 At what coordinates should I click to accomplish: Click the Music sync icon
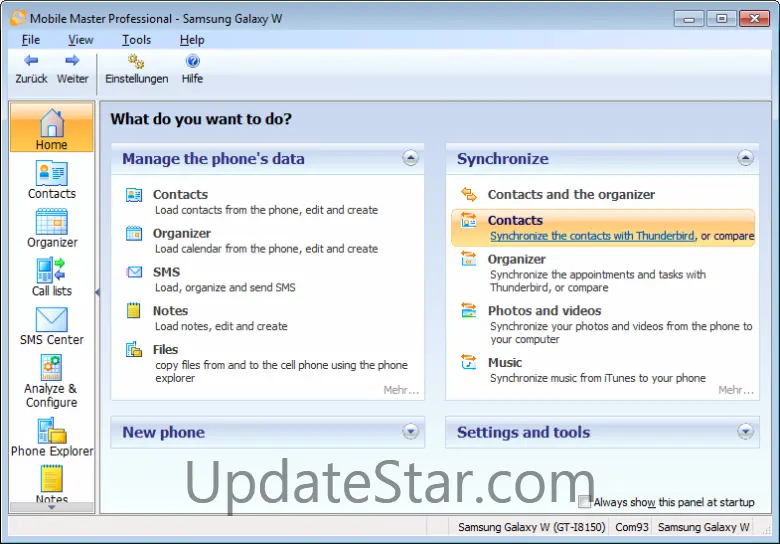(x=469, y=362)
